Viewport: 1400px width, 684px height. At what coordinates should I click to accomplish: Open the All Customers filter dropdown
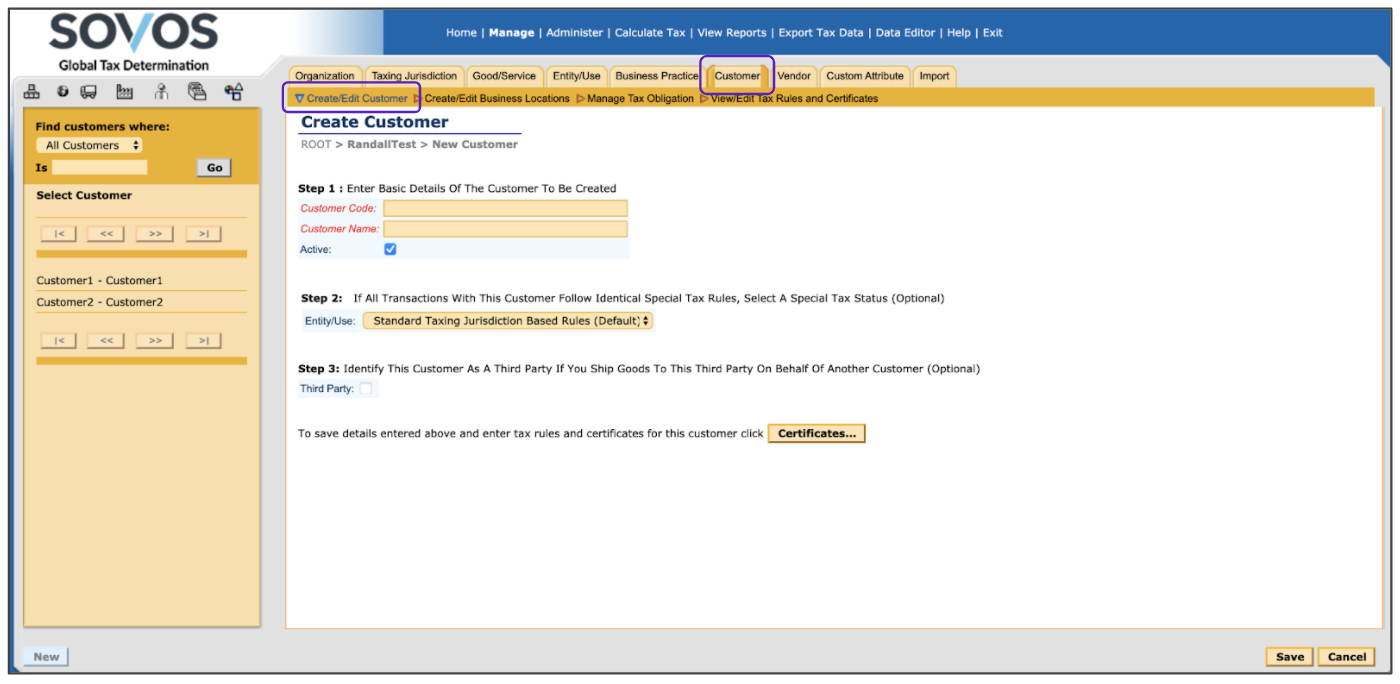click(x=89, y=146)
